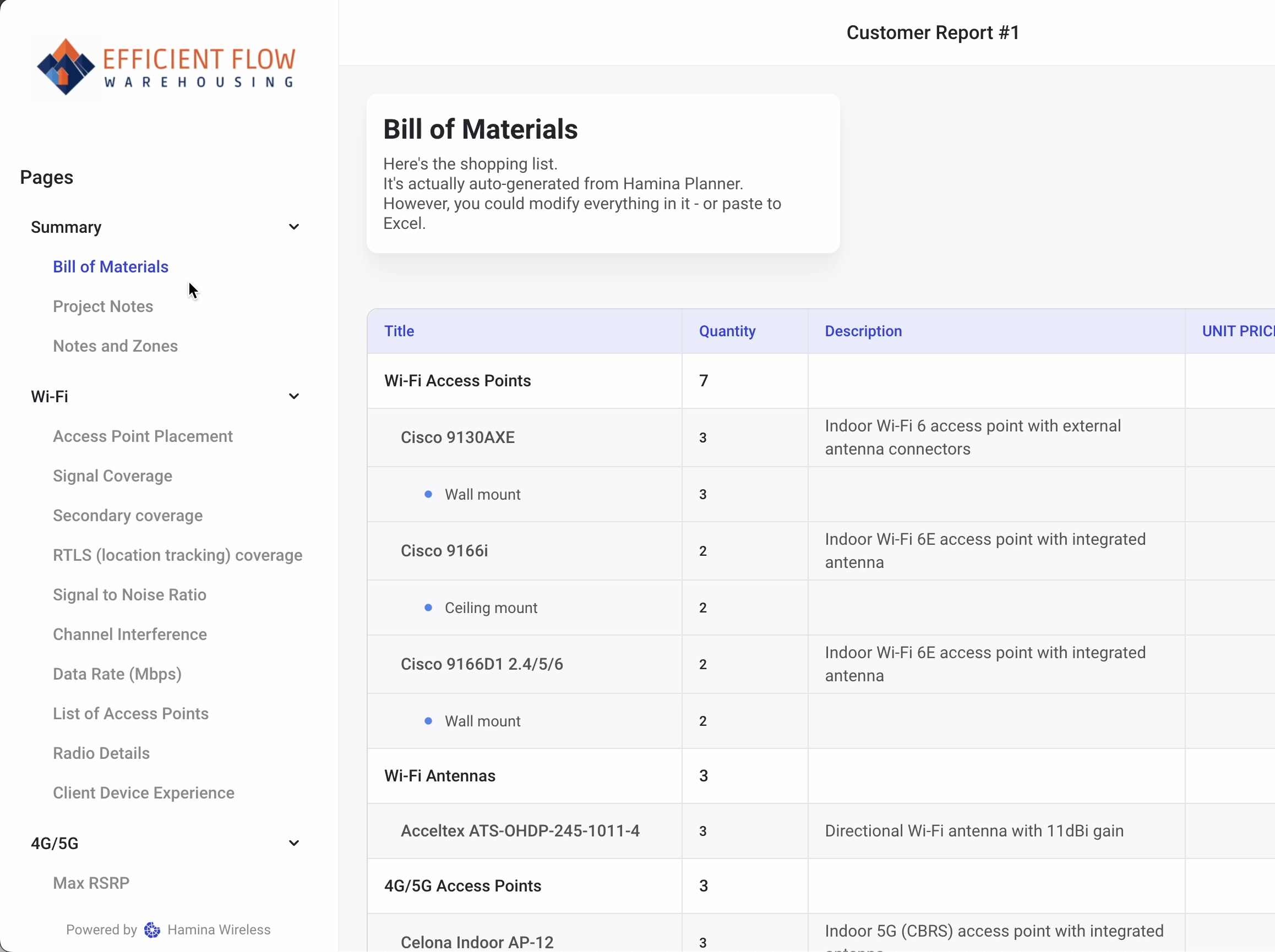Open RTLS (location tracking) coverage page
1275x952 pixels.
[x=177, y=555]
